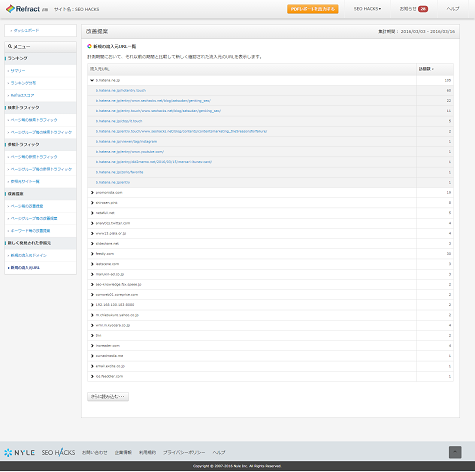The width and height of the screenshot is (475, 472).
Task: Open 参照元サイト一覧 in the sidebar
Action: [25, 181]
